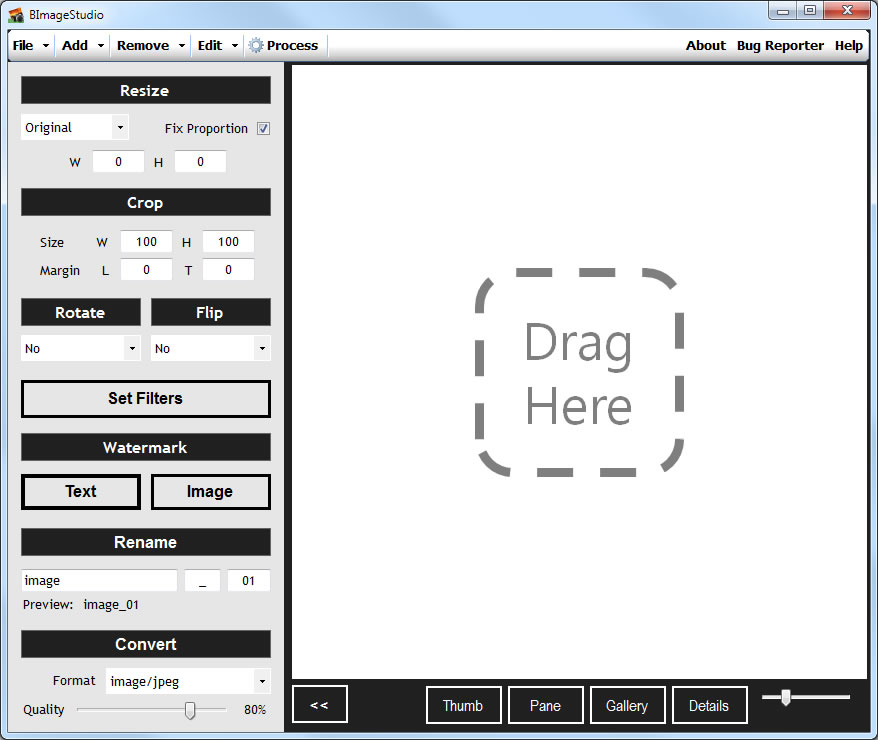The image size is (878, 740).
Task: Click the Drag Here drop area
Action: pyautogui.click(x=579, y=373)
